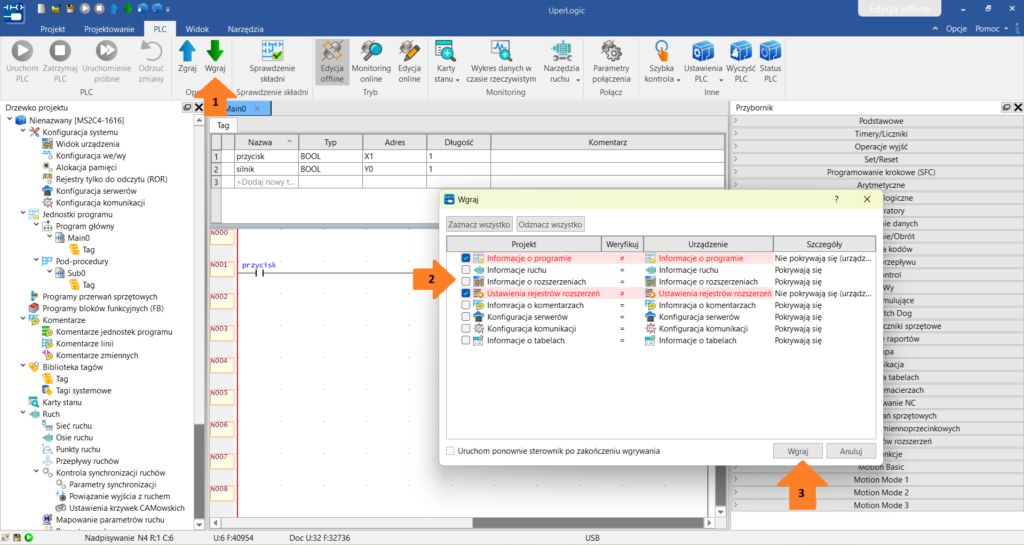Open Karty stanu in project tree
This screenshot has width=1024, height=545.
pyautogui.click(x=62, y=402)
